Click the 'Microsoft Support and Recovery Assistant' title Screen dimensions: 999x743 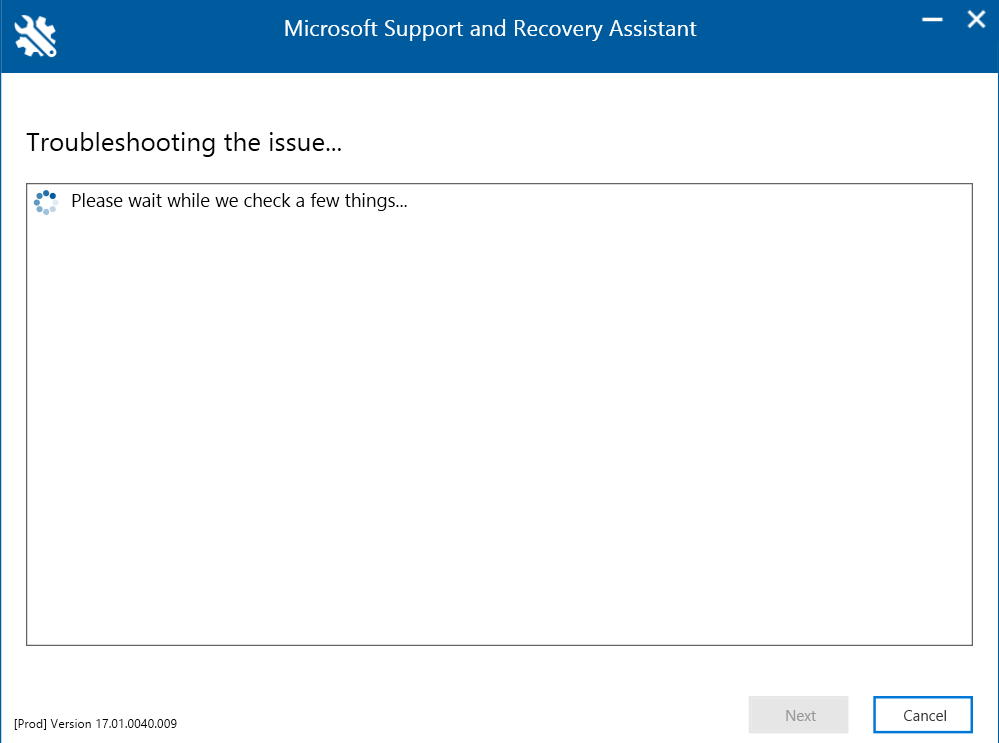click(490, 29)
